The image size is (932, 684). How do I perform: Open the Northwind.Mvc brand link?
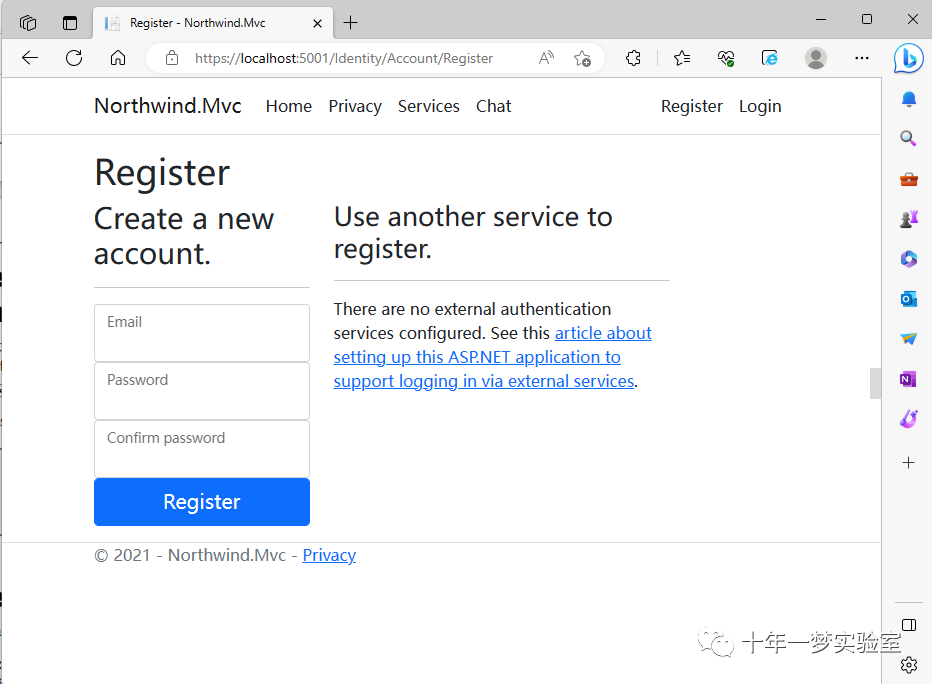[x=168, y=106]
